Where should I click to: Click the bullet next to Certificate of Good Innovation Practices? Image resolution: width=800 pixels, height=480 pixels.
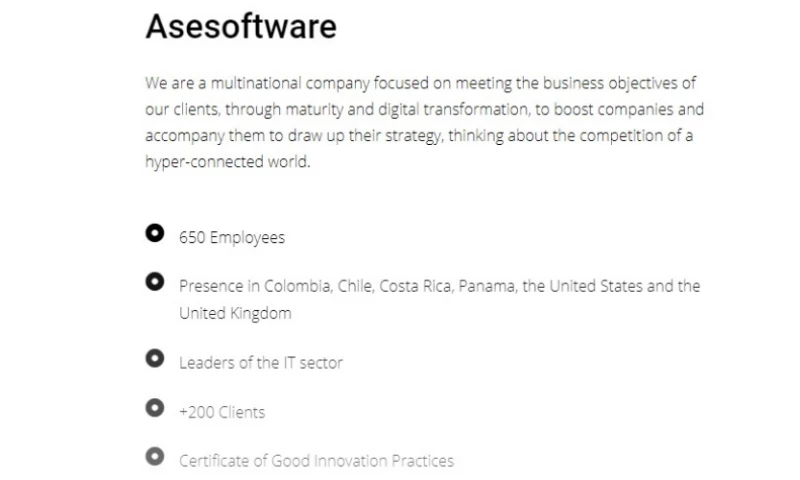tap(154, 456)
